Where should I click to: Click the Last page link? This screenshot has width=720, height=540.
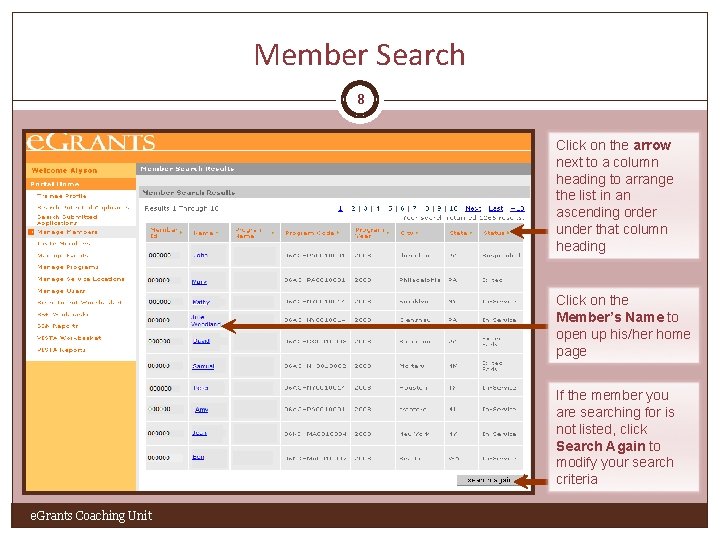495,208
